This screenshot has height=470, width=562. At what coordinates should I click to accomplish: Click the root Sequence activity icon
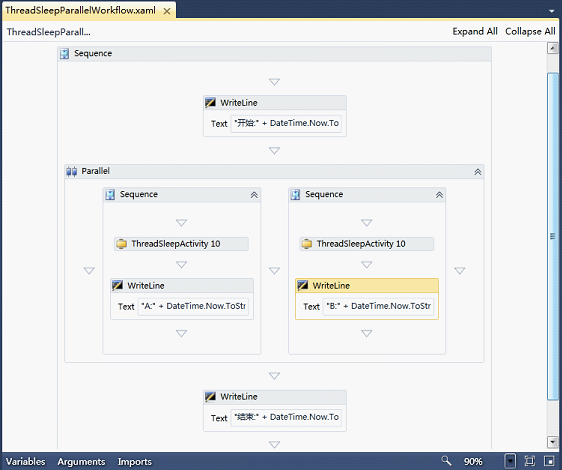coord(65,54)
